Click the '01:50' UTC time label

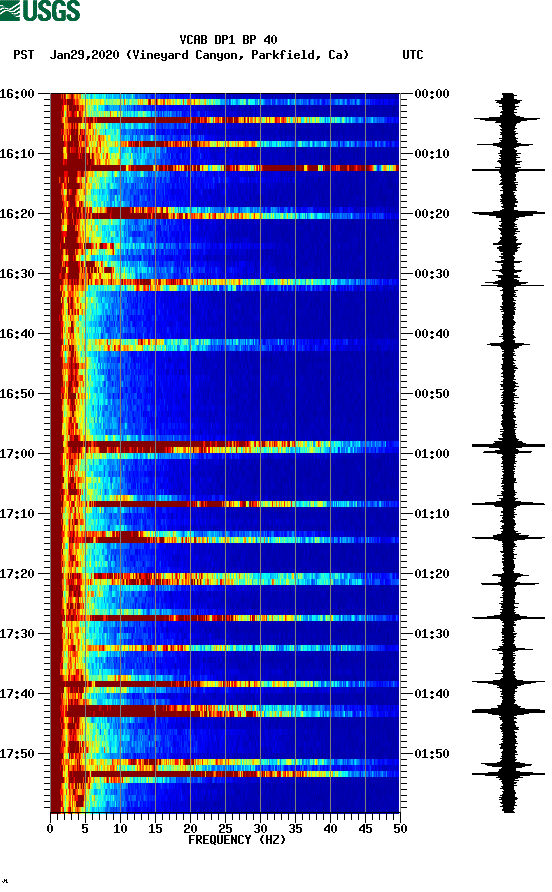click(x=432, y=754)
